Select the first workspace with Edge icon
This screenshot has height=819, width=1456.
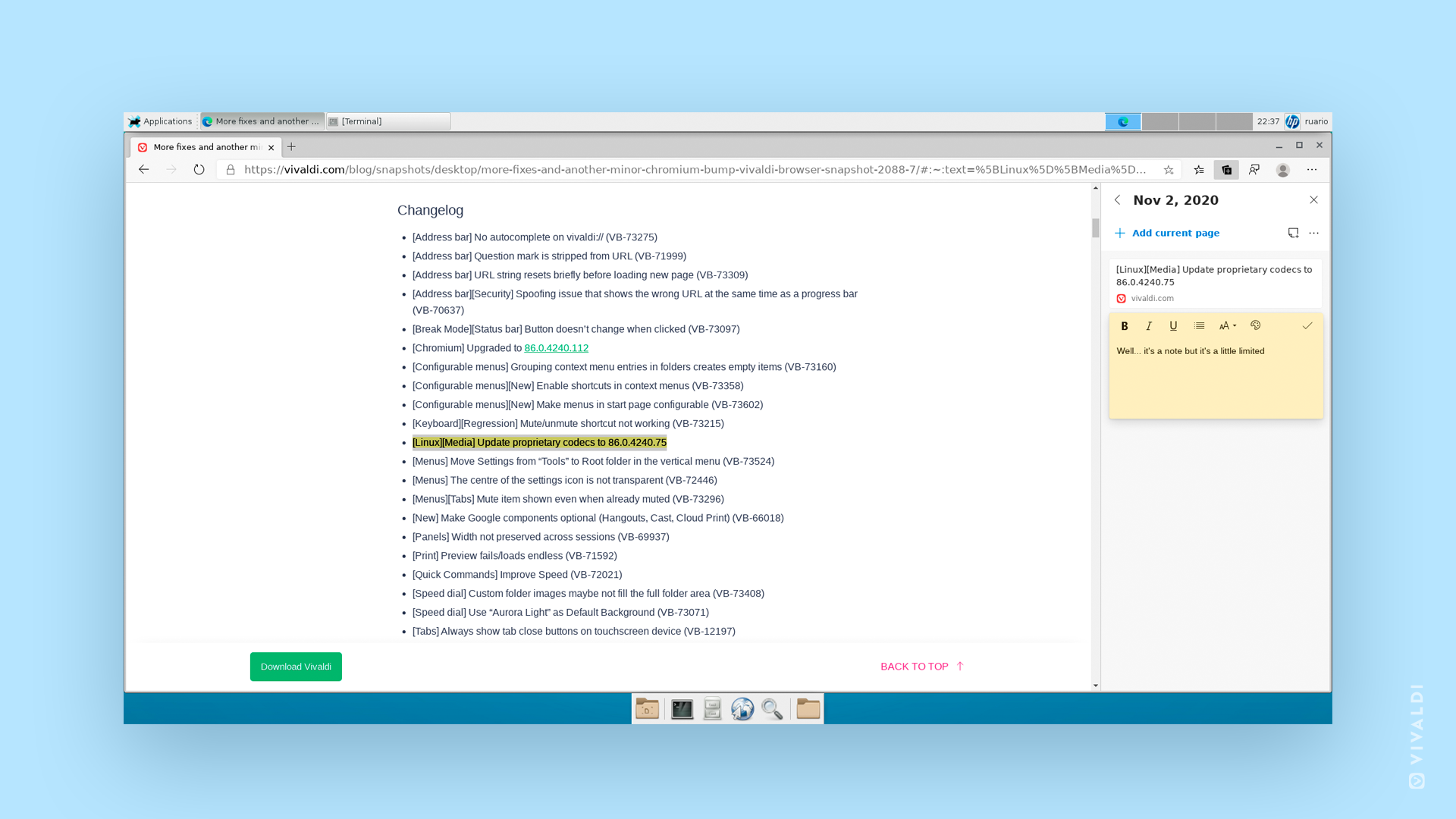tap(1123, 121)
